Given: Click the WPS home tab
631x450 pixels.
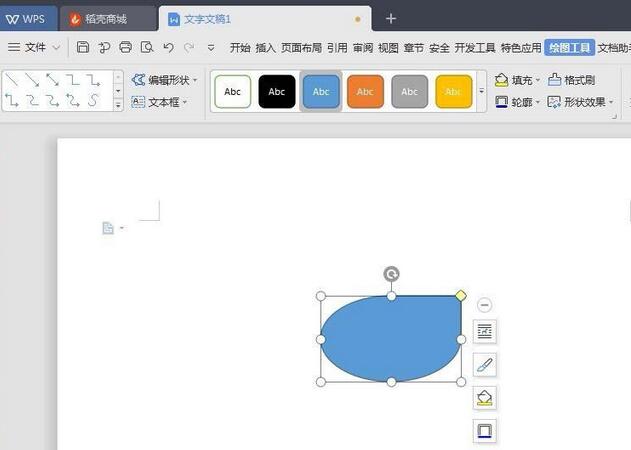Looking at the screenshot, I should 26,19.
